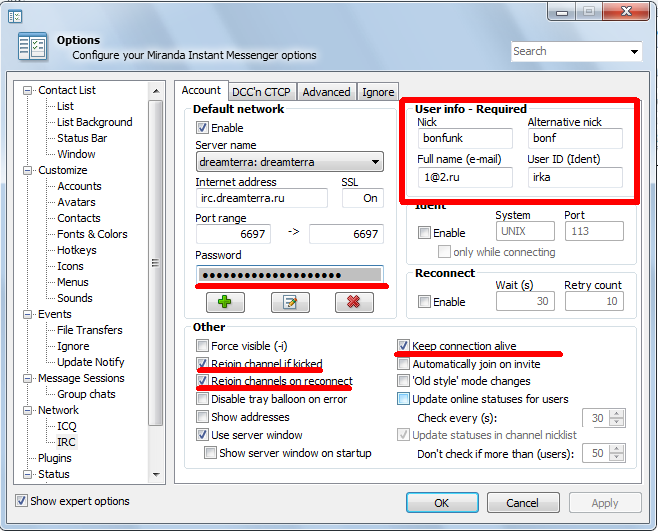This screenshot has height=531, width=658.
Task: Click the Alternative nick field
Action: pyautogui.click(x=575, y=139)
